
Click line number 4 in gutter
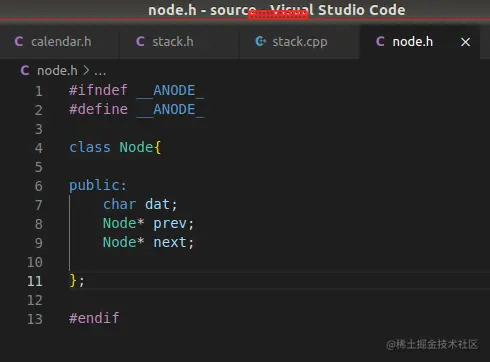click(x=39, y=148)
